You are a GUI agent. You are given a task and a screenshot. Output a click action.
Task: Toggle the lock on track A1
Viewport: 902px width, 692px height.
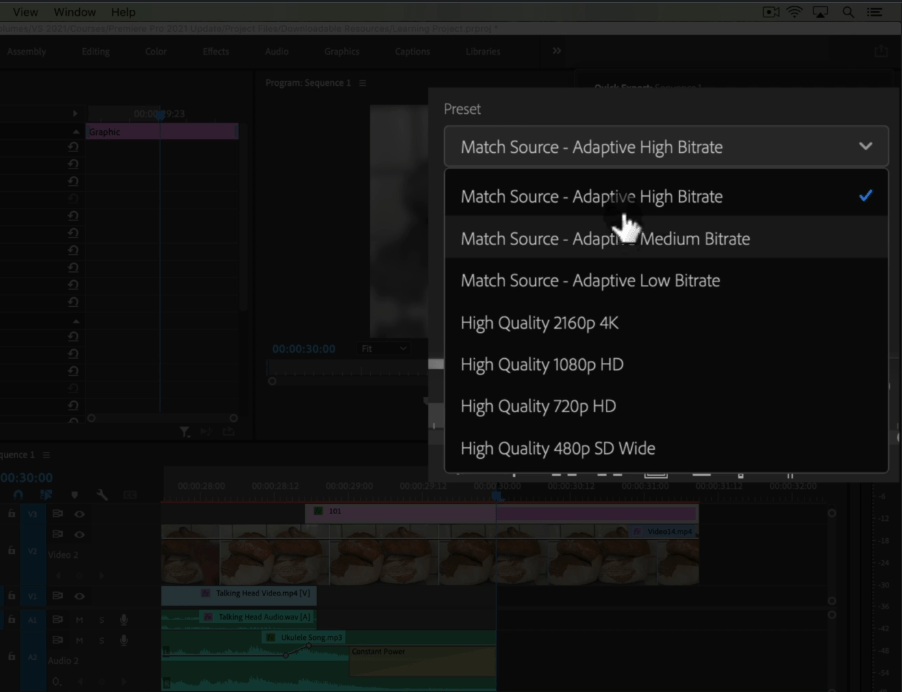[12, 620]
